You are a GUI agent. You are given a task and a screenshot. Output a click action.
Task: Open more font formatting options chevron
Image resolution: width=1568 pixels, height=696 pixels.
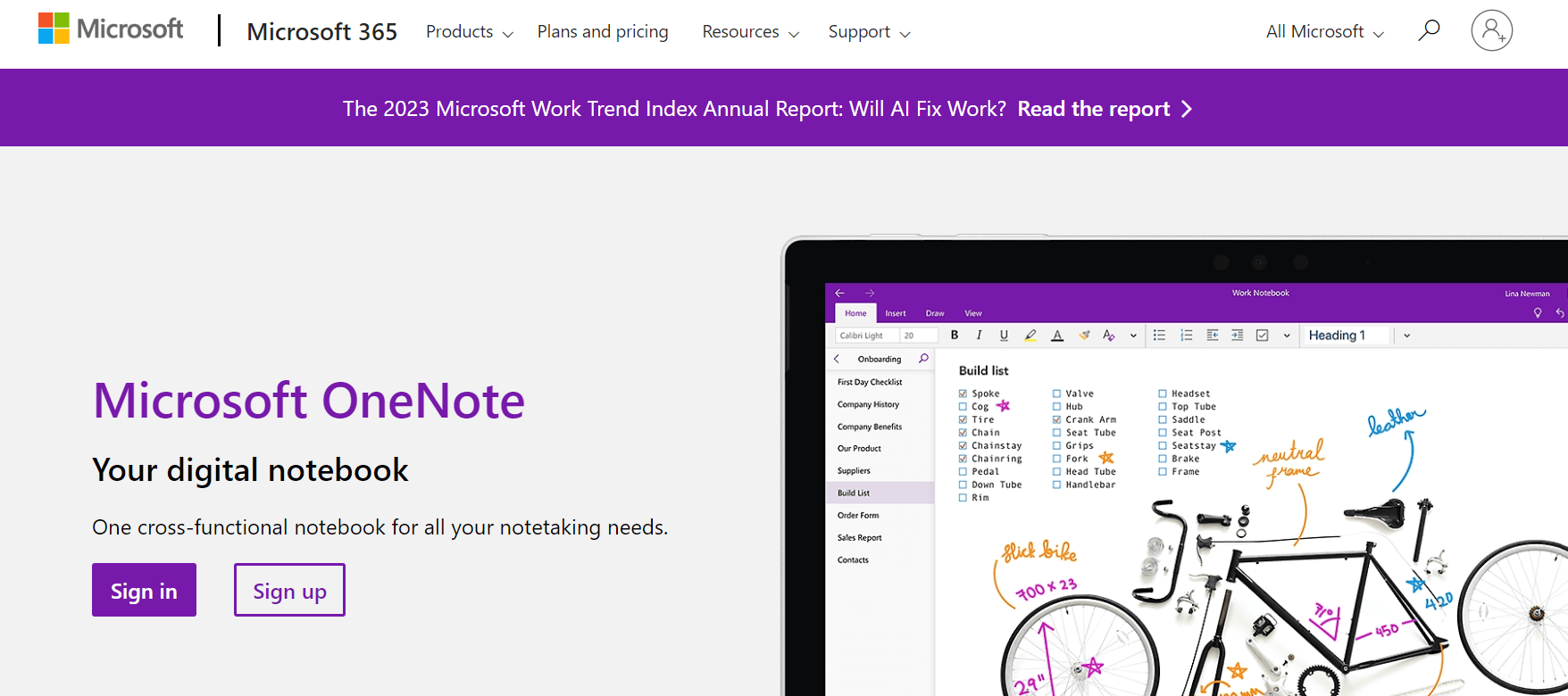1133,336
